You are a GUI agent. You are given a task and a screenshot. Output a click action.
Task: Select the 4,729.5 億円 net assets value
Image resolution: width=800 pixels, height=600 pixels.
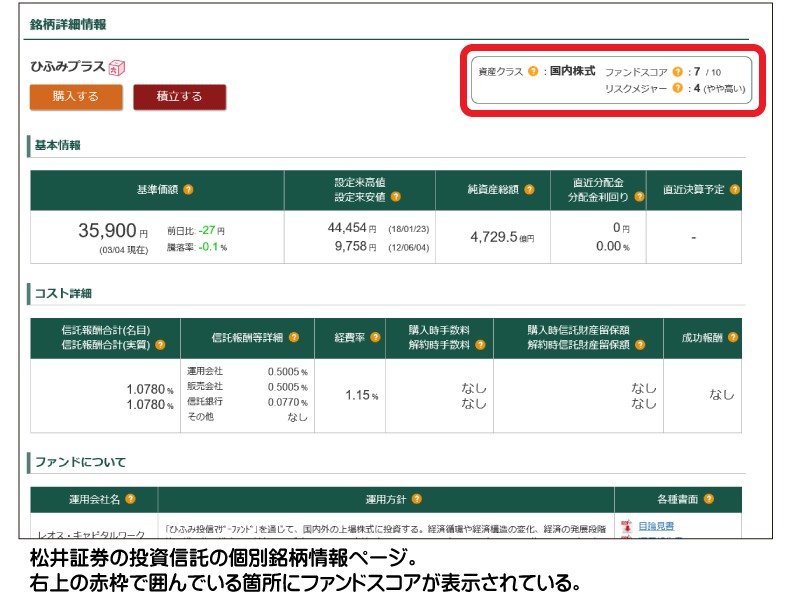(x=502, y=237)
